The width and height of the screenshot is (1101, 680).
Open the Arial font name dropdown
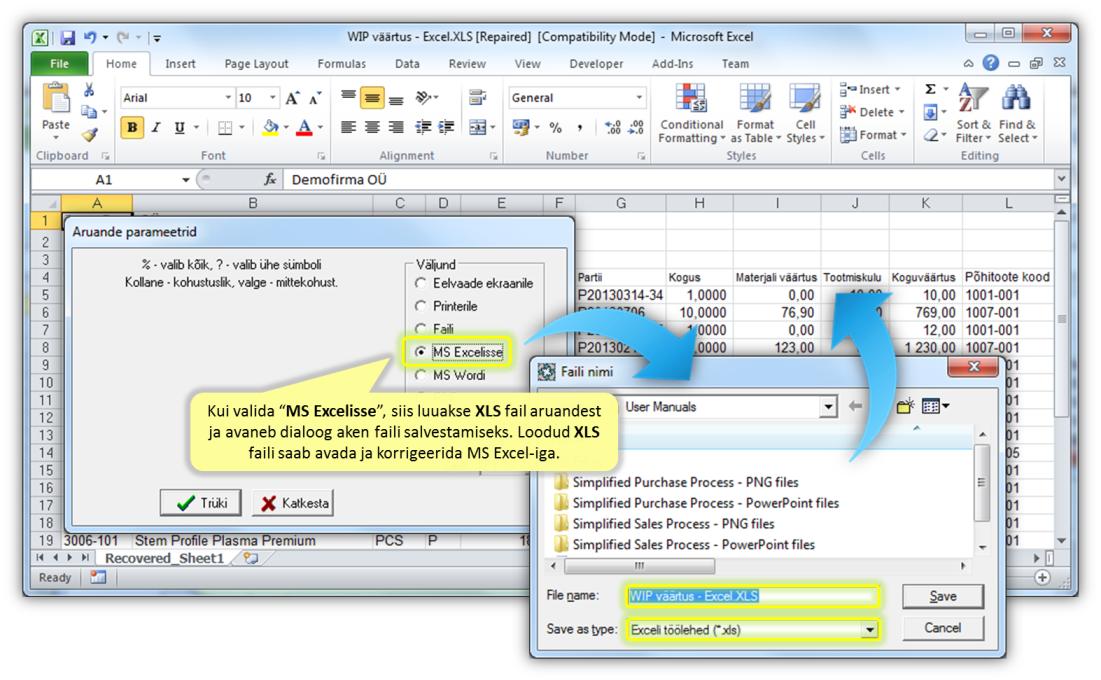[228, 98]
